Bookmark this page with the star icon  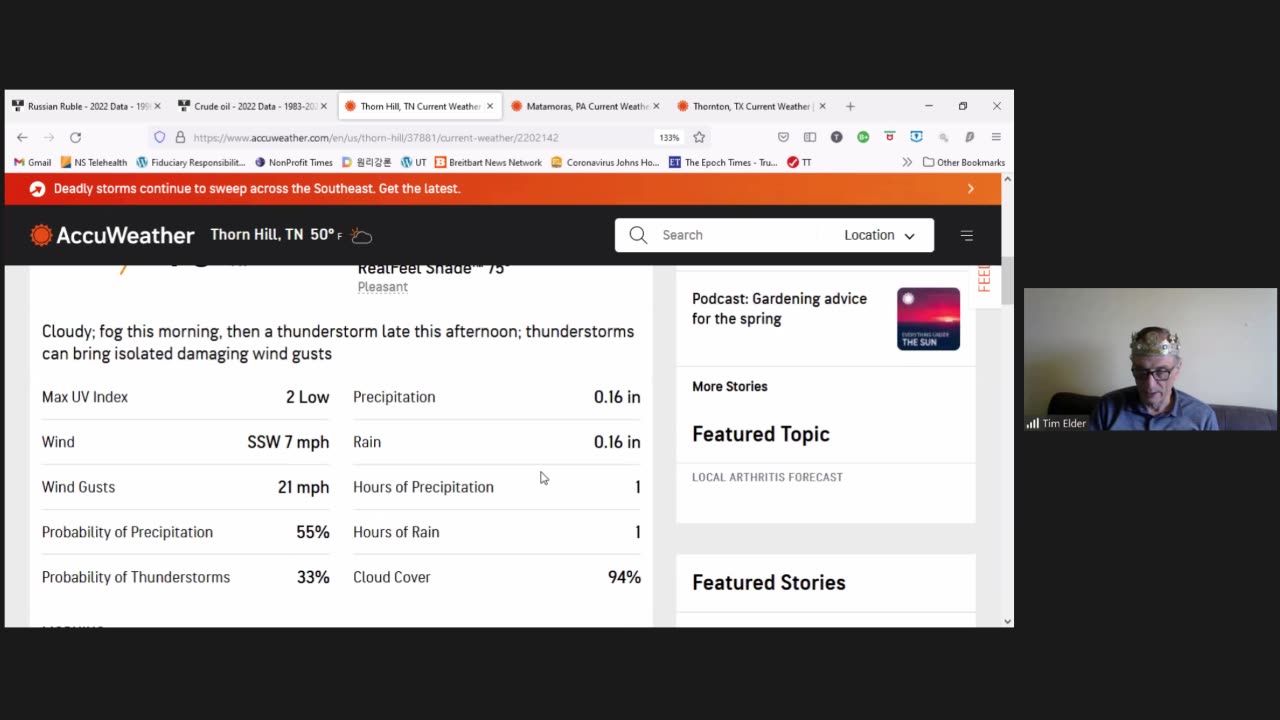pos(699,137)
